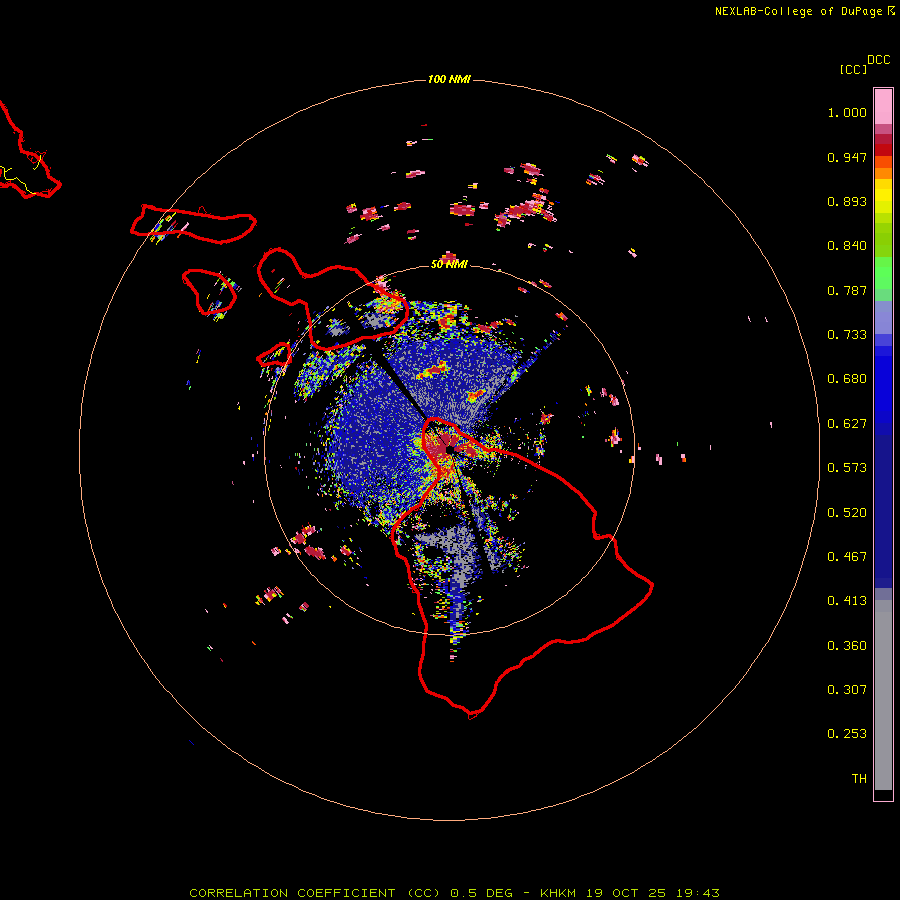Viewport: 900px width, 900px height.
Task: Click the 0.947 color scale value
Action: [847, 157]
